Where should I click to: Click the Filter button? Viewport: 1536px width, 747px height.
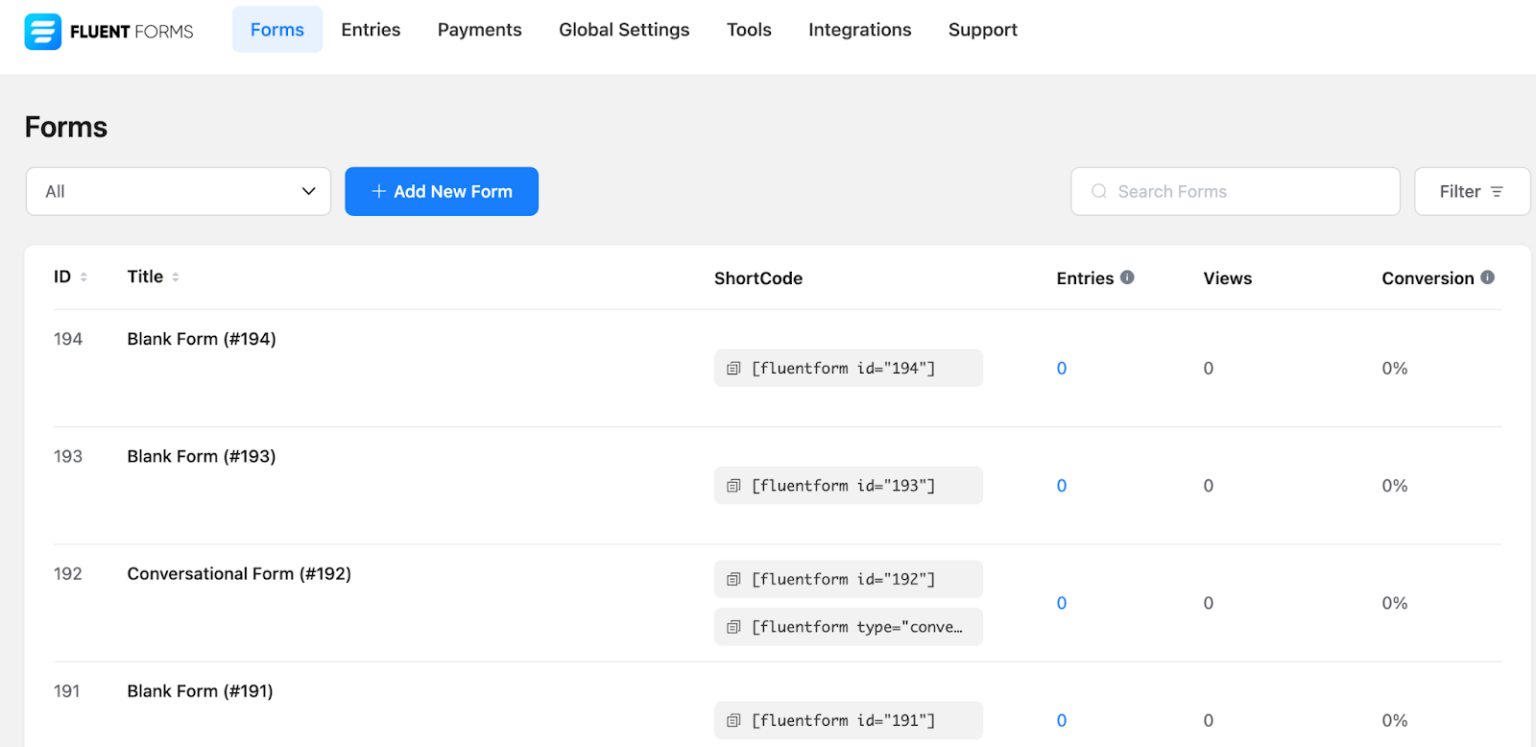coord(1472,191)
